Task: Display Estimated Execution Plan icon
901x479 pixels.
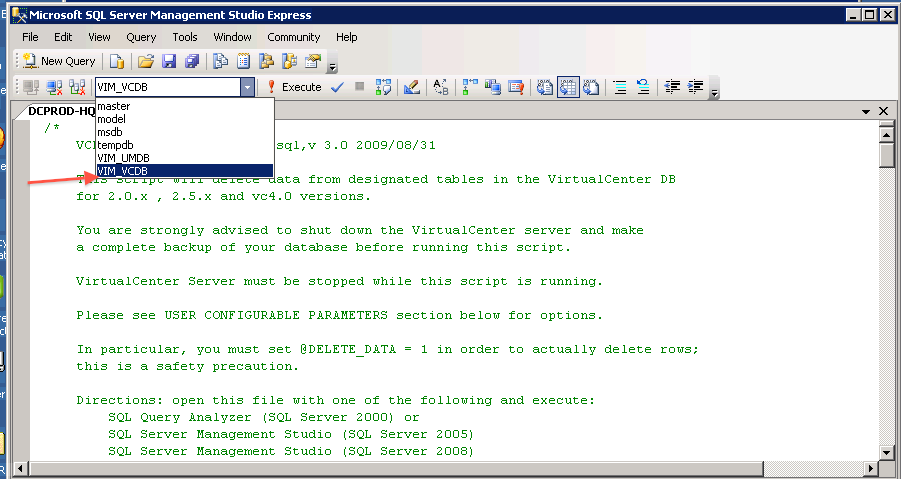Action: (383, 87)
